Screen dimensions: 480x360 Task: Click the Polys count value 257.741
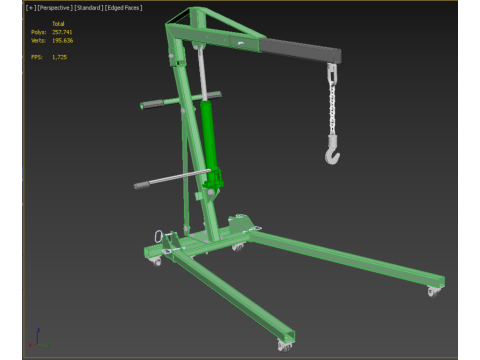(62, 32)
